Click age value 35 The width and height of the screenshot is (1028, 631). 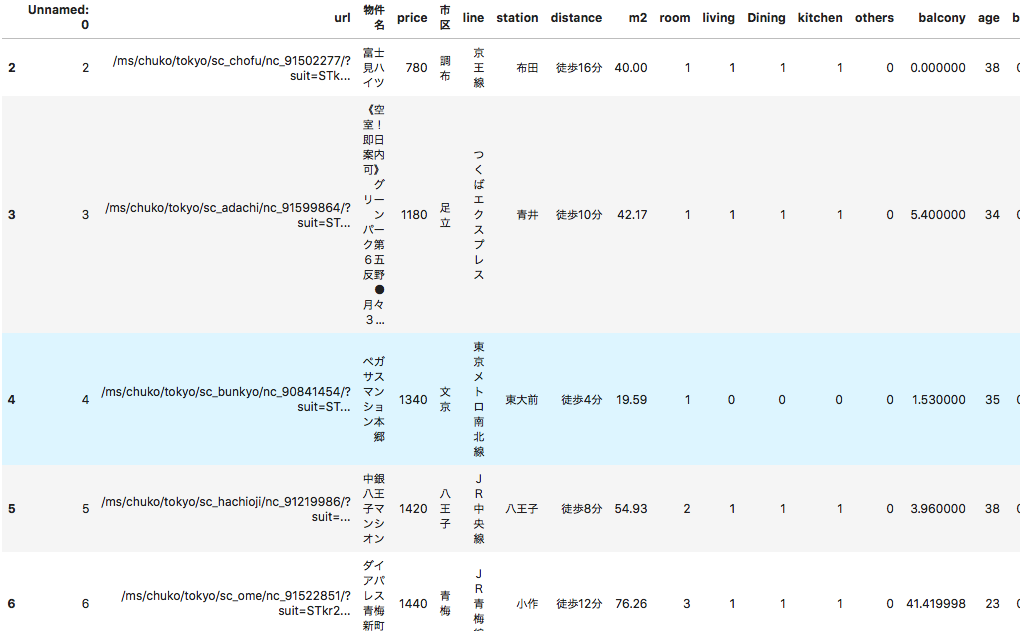(x=993, y=399)
